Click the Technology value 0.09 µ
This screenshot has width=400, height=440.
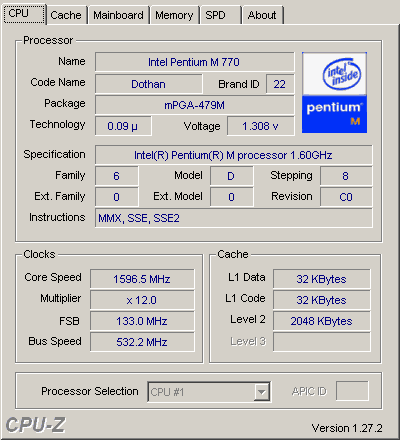(x=123, y=126)
